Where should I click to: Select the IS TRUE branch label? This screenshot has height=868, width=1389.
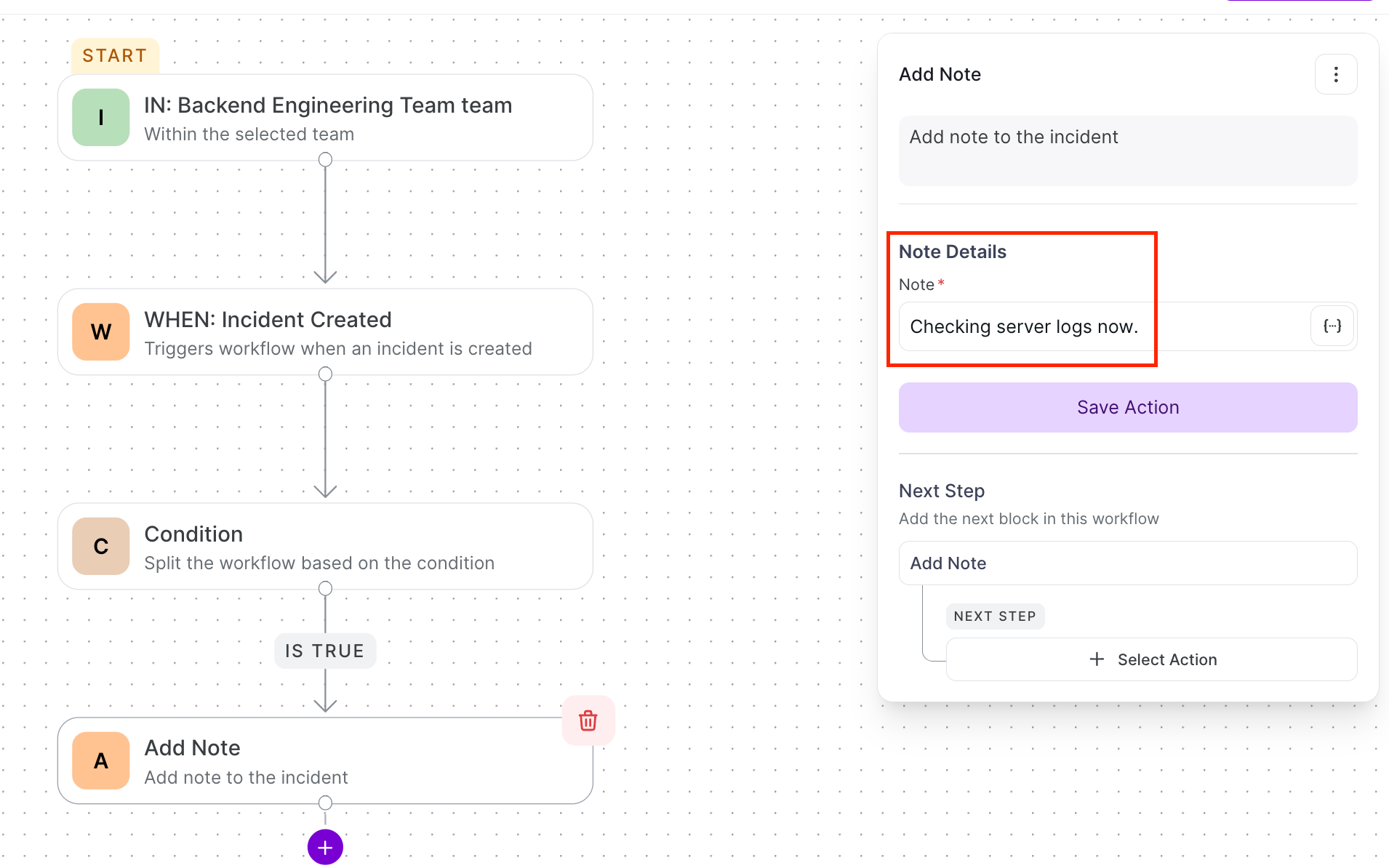[325, 651]
